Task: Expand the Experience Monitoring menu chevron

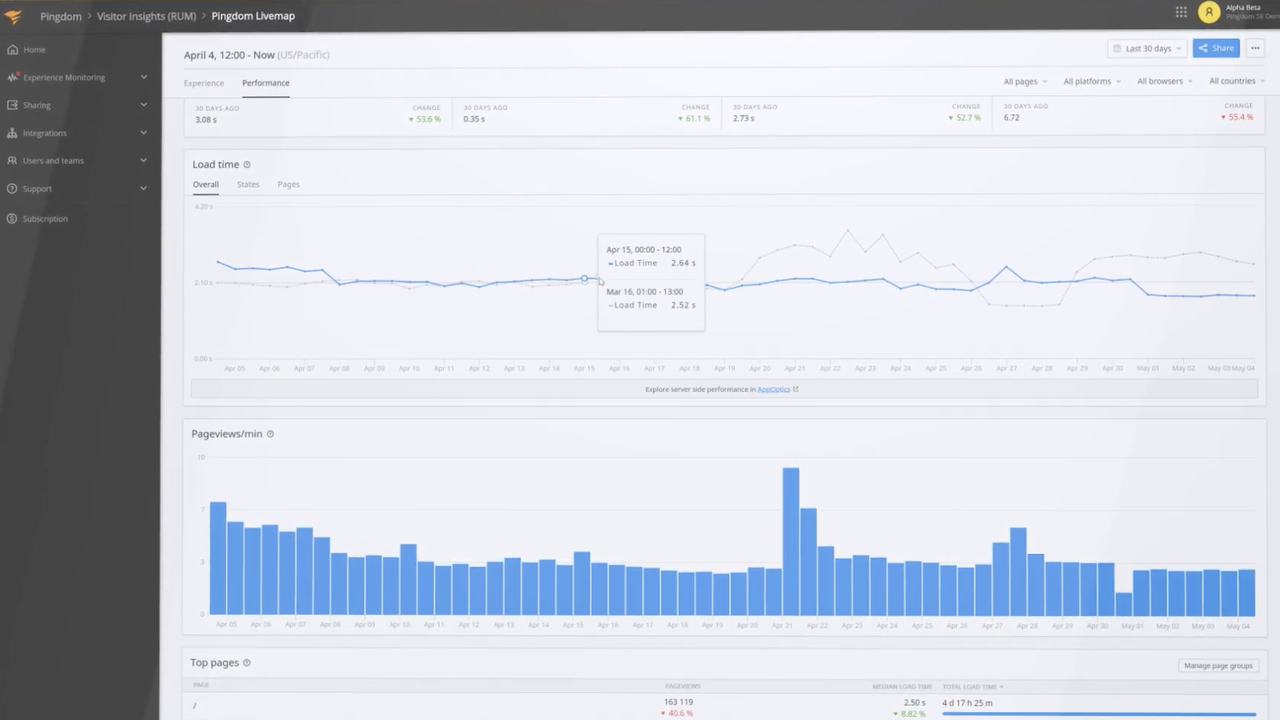Action: point(143,77)
